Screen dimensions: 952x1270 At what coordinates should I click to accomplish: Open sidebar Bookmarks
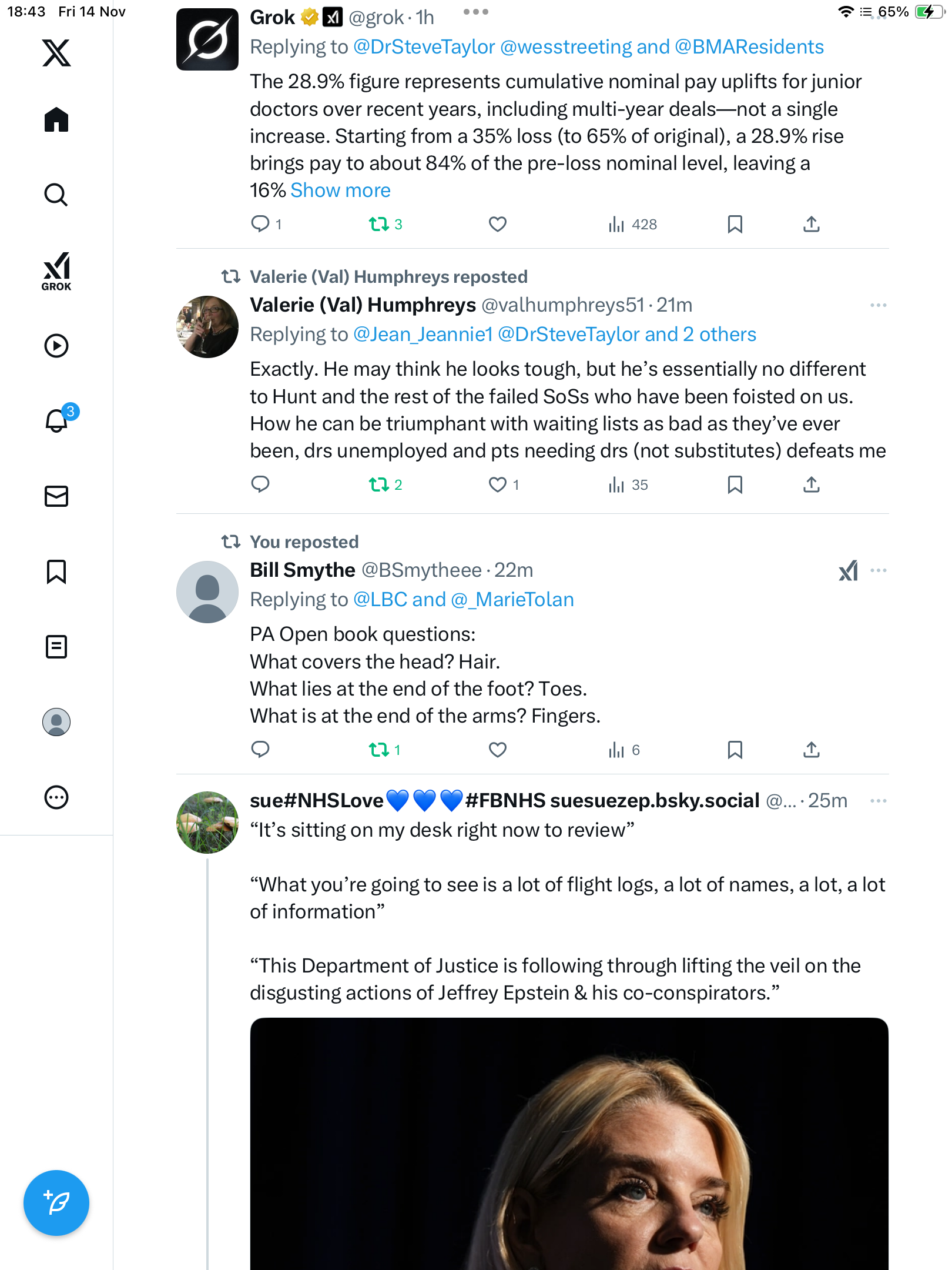click(x=56, y=571)
